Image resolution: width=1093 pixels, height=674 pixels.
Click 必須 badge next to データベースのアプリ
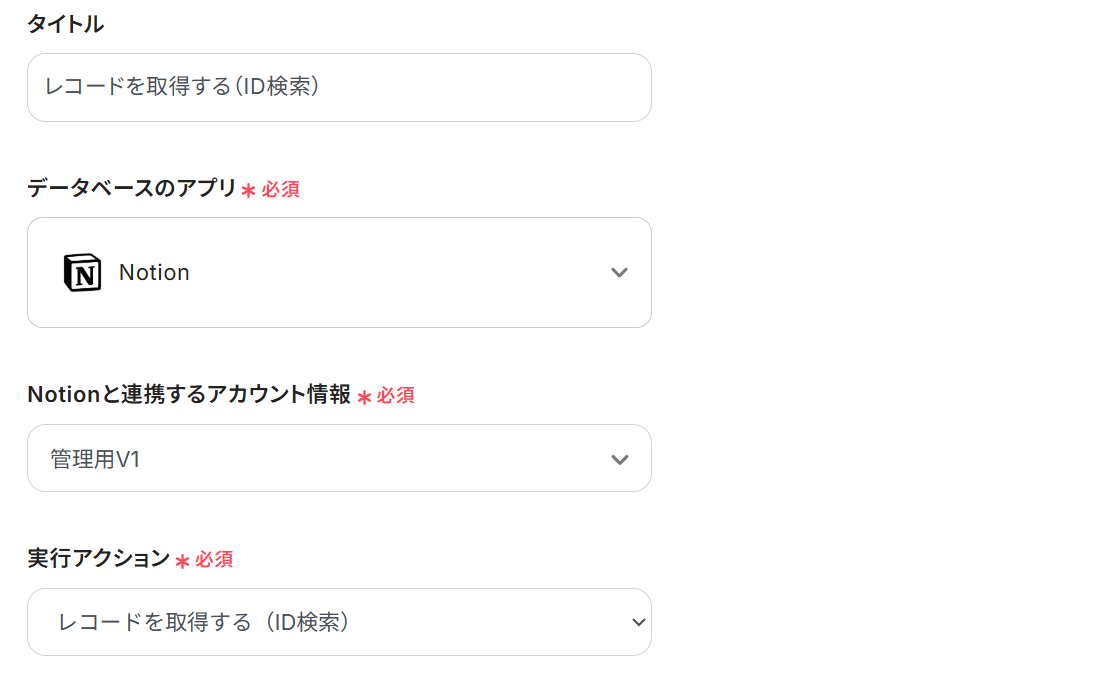(281, 189)
